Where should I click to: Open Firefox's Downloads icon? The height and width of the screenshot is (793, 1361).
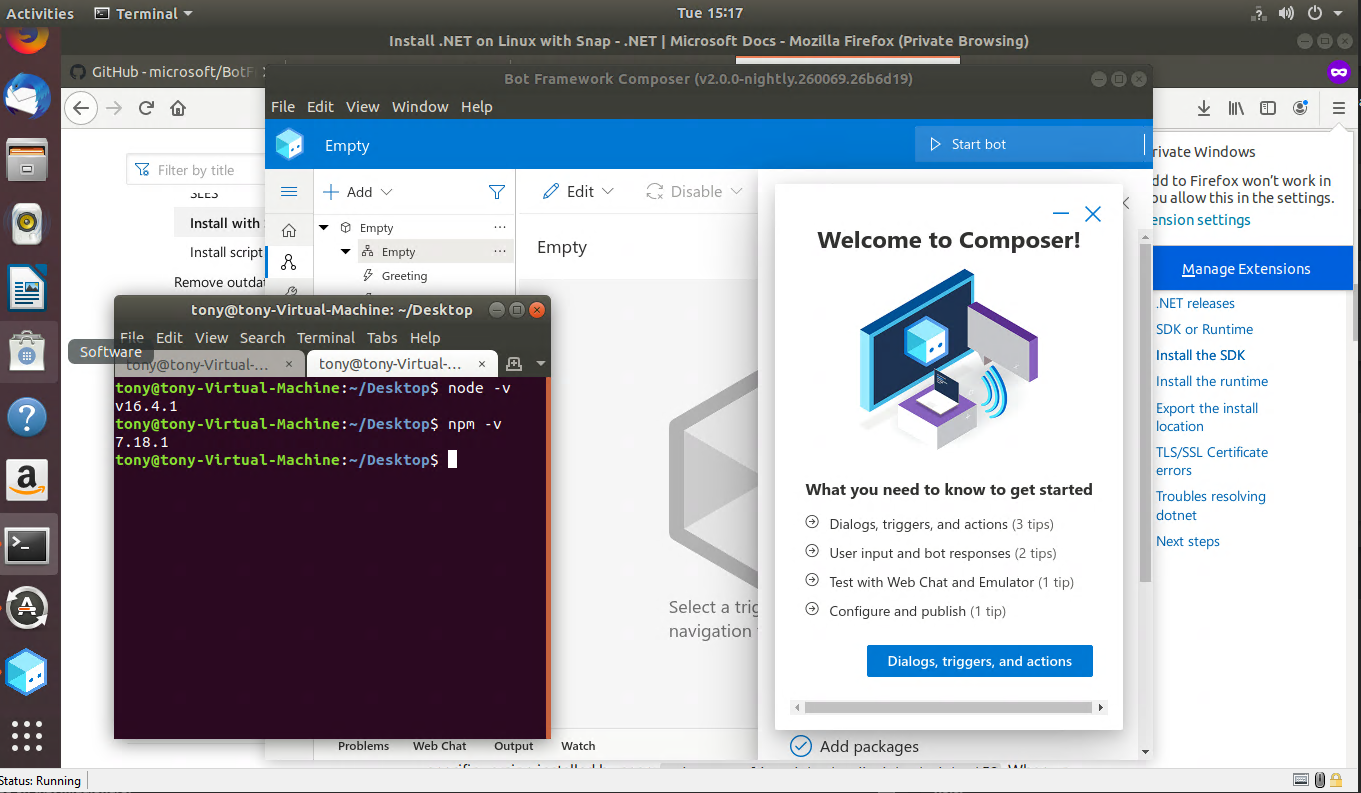pyautogui.click(x=1202, y=107)
